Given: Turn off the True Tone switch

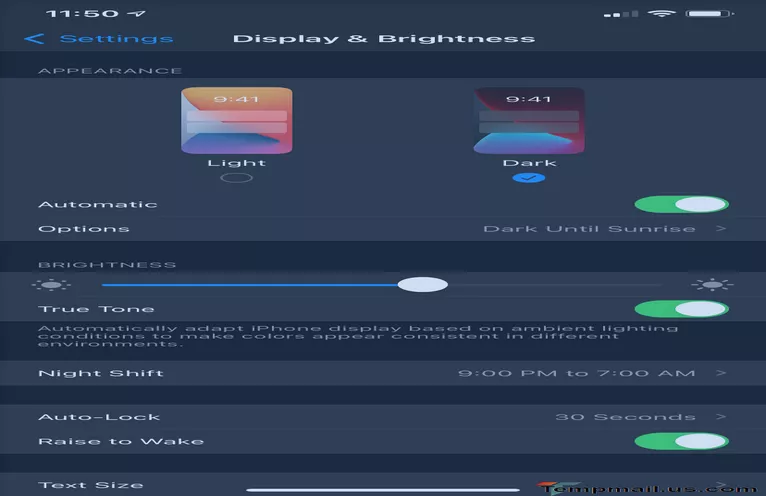Looking at the screenshot, I should (x=681, y=309).
